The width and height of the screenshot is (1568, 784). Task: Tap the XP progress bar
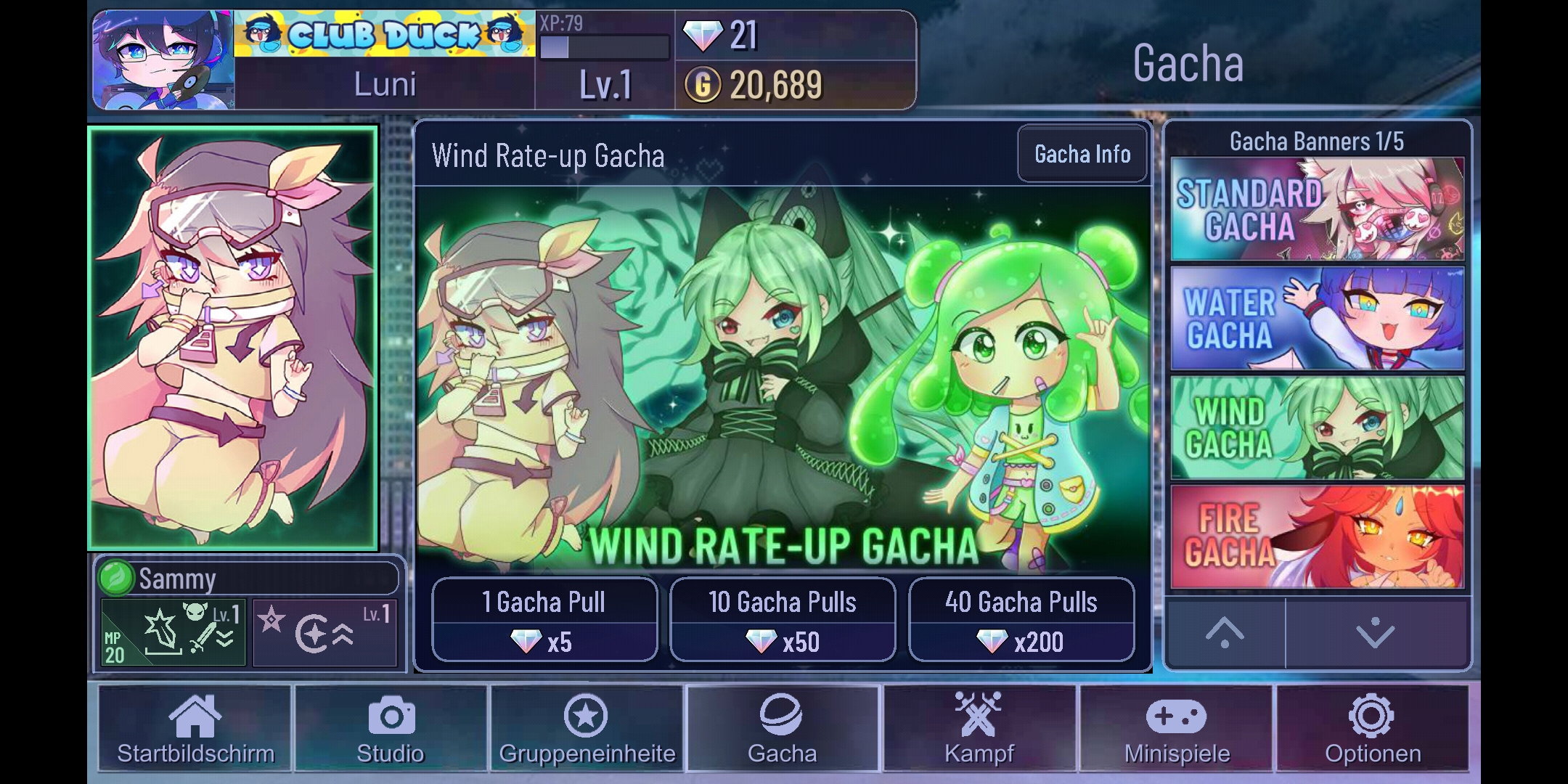click(x=605, y=47)
